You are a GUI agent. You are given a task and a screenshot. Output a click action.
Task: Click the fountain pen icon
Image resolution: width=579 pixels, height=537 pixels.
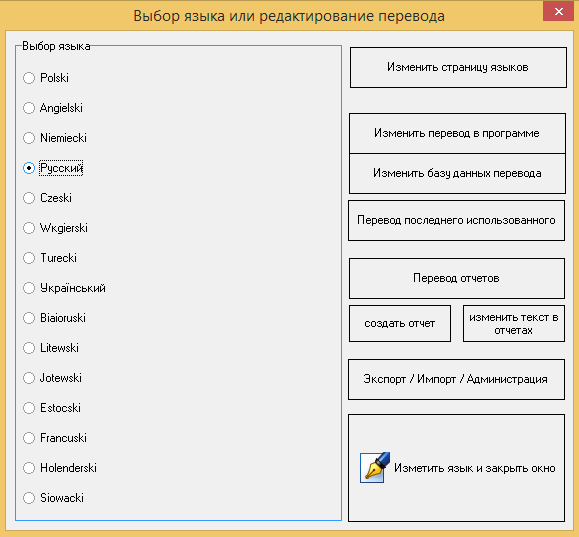click(375, 468)
